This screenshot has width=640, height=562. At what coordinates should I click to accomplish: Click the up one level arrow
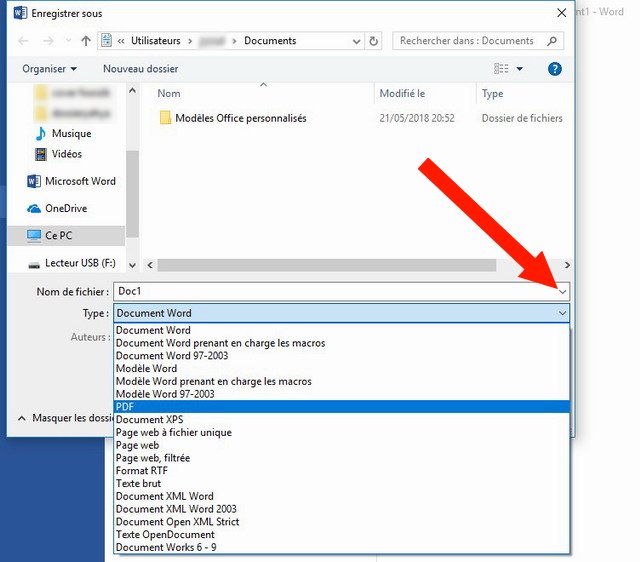[x=87, y=42]
